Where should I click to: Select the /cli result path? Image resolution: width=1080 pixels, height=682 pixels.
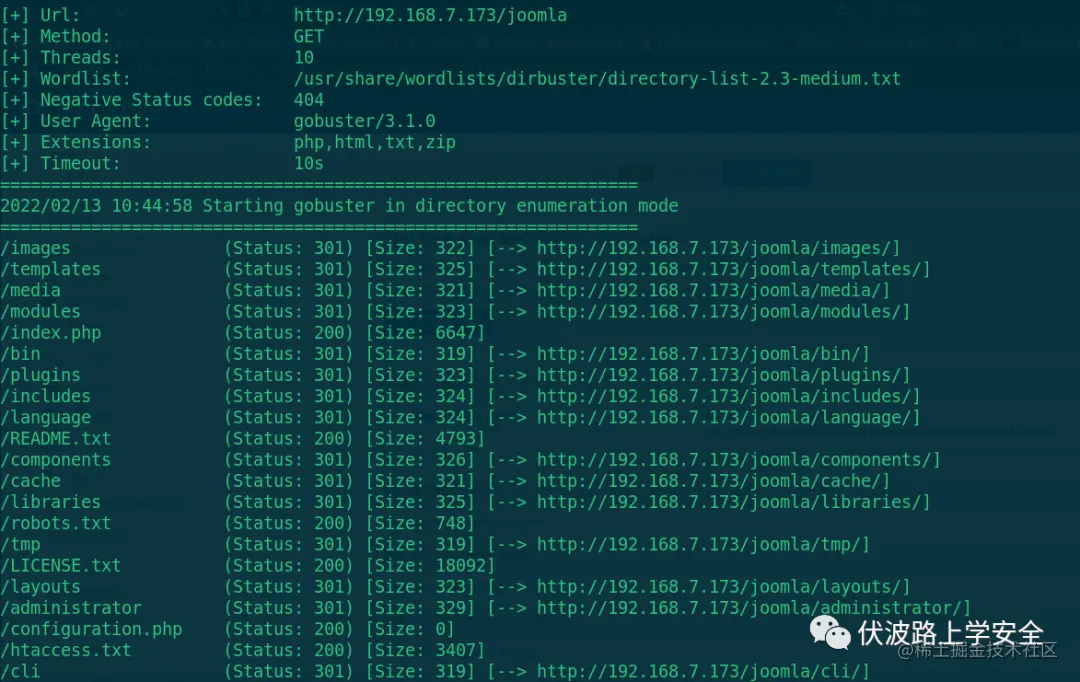coord(20,672)
